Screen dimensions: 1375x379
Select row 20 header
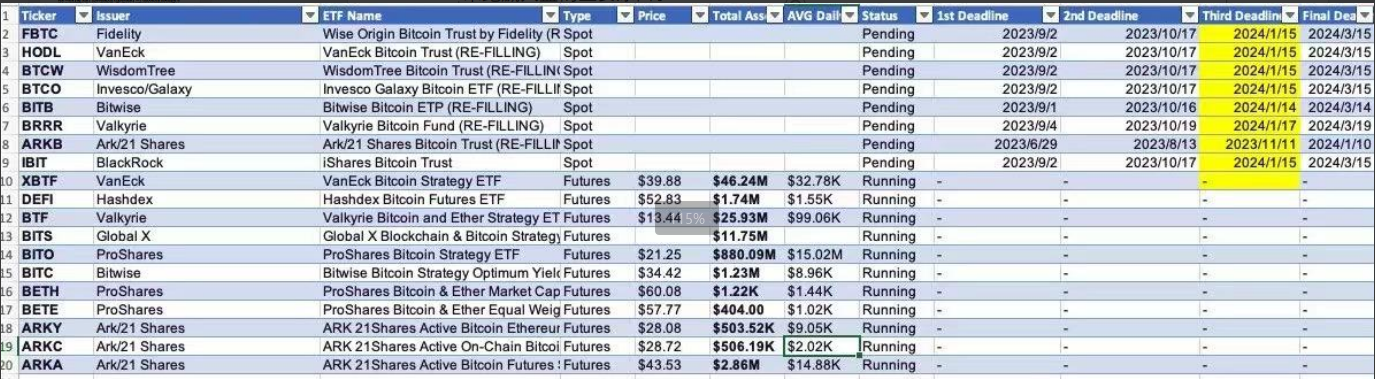(8, 365)
